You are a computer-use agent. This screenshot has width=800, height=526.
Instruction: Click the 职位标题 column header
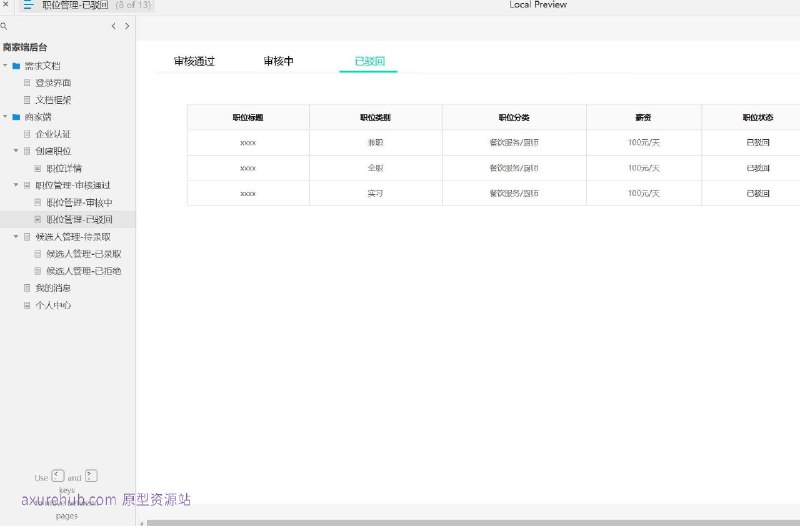coord(248,117)
